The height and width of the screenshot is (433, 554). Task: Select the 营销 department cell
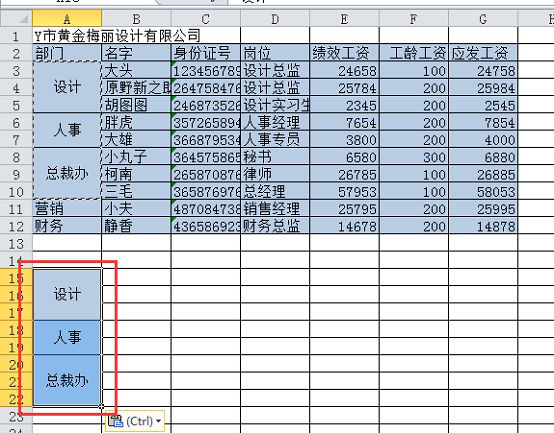point(67,209)
